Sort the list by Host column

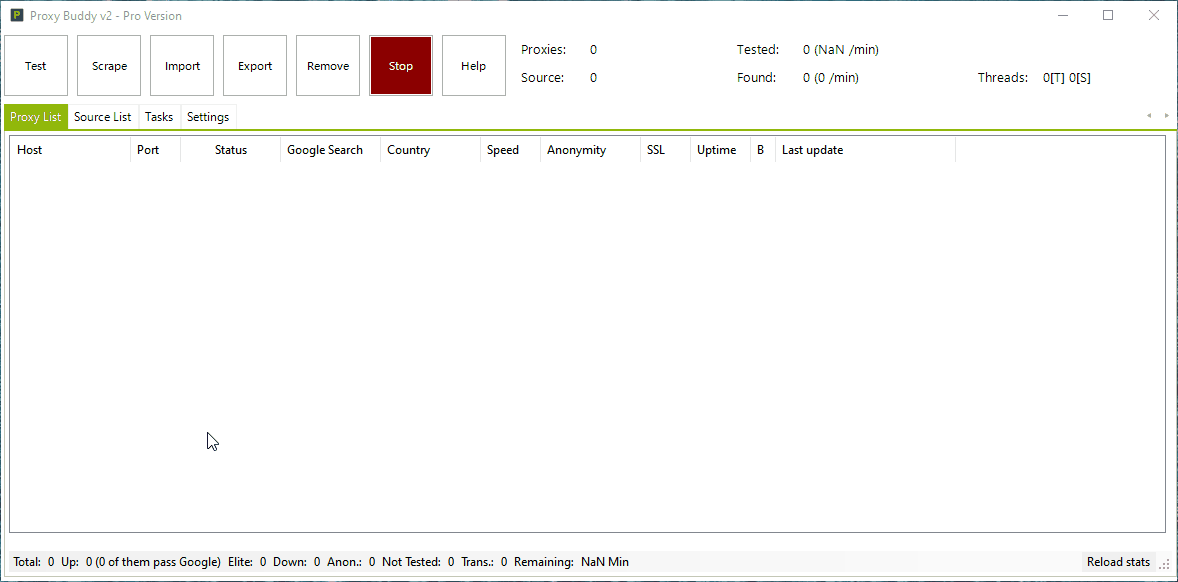29,149
